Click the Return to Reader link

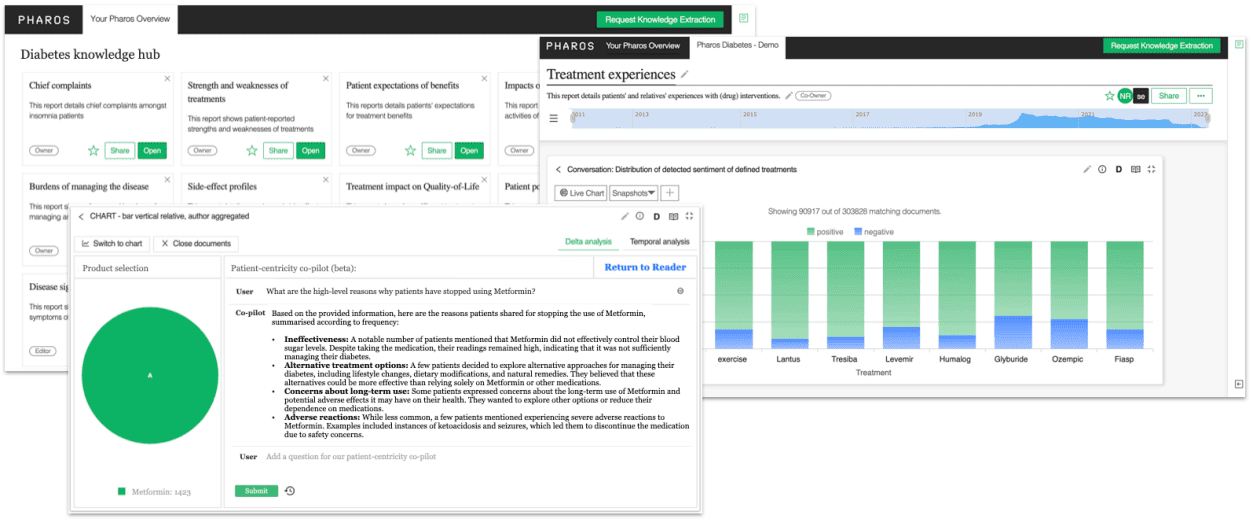tap(645, 267)
